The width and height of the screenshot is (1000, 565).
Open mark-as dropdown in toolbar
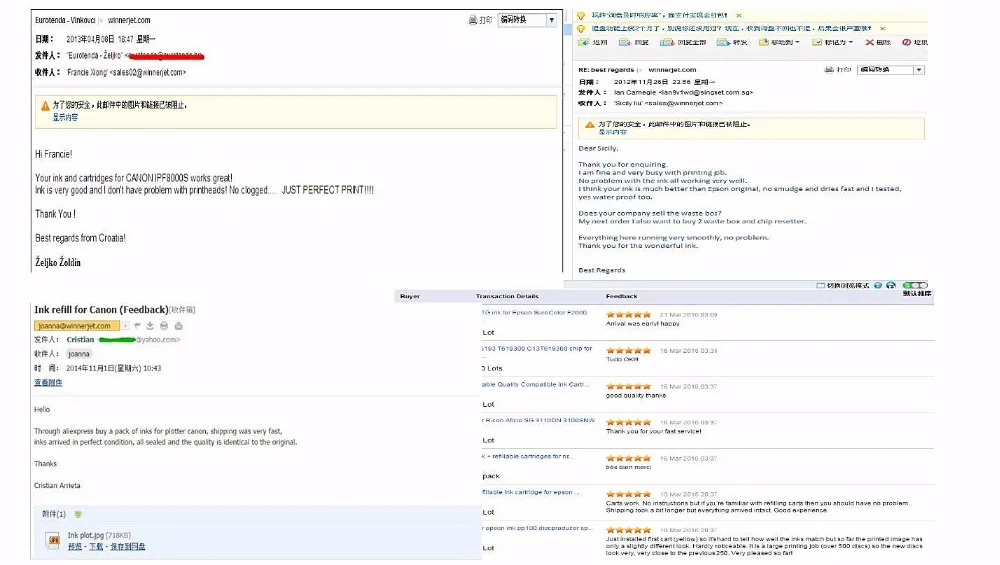pyautogui.click(x=832, y=42)
